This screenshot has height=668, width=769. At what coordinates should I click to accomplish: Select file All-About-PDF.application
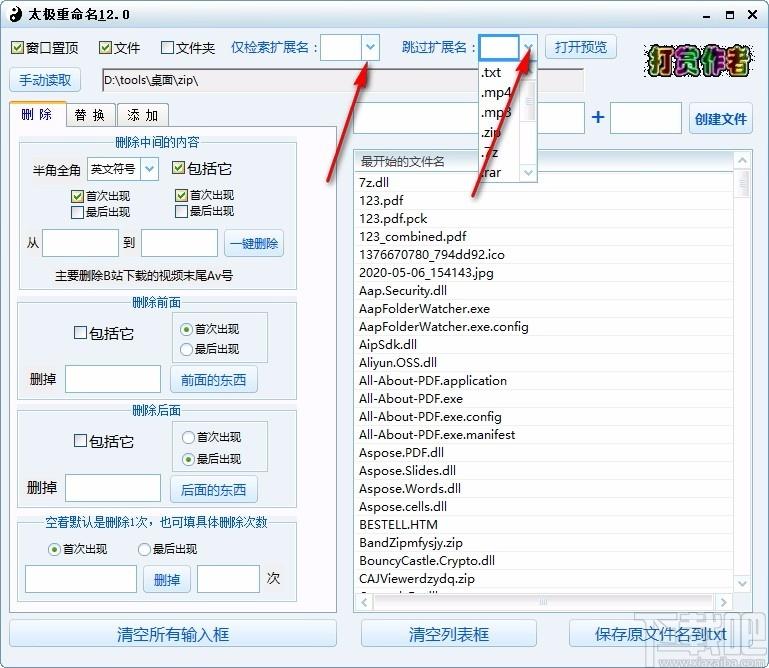(544, 381)
